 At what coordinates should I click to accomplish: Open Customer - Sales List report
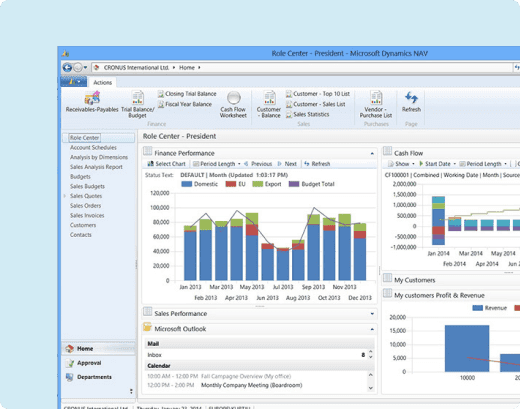pos(315,104)
